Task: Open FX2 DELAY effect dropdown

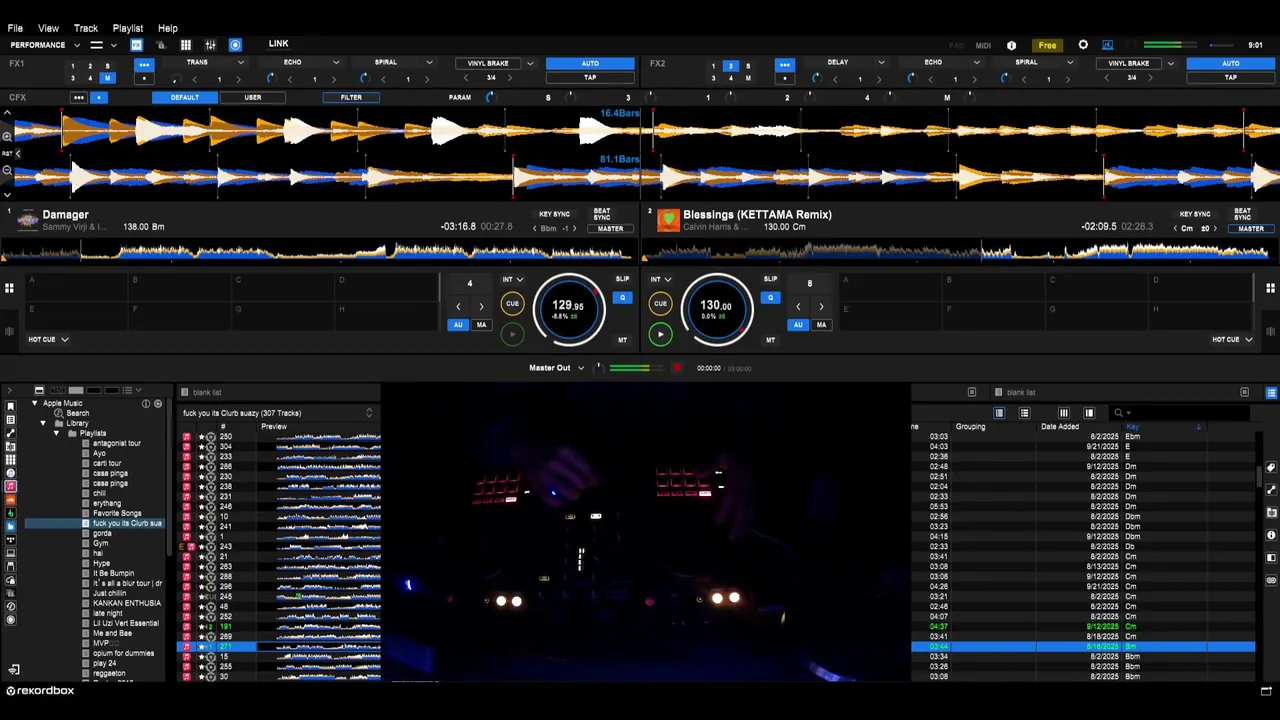Action: pos(881,63)
